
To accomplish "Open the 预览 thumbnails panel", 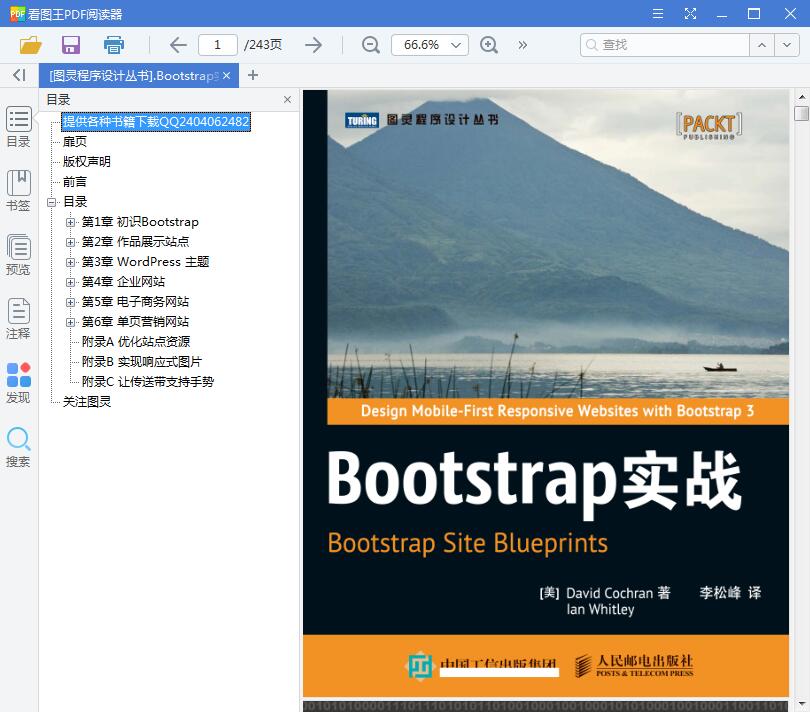I will tap(19, 255).
